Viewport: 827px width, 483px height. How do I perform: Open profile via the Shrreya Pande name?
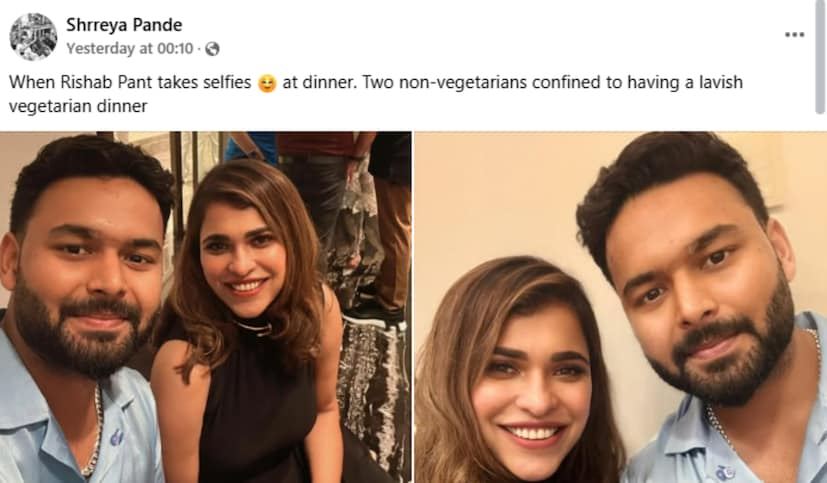[x=124, y=24]
